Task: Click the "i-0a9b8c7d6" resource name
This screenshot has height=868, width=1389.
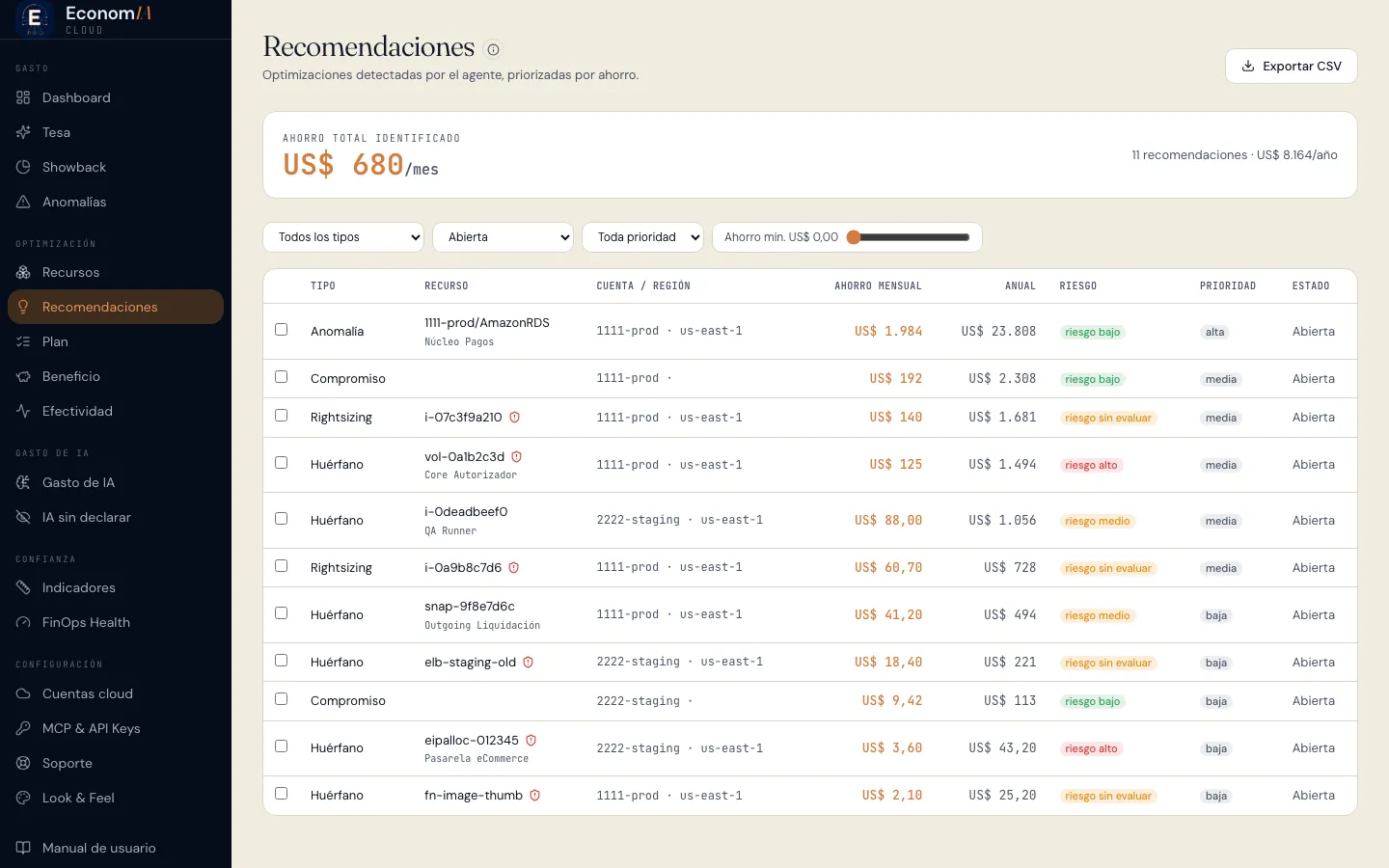Action: [463, 568]
